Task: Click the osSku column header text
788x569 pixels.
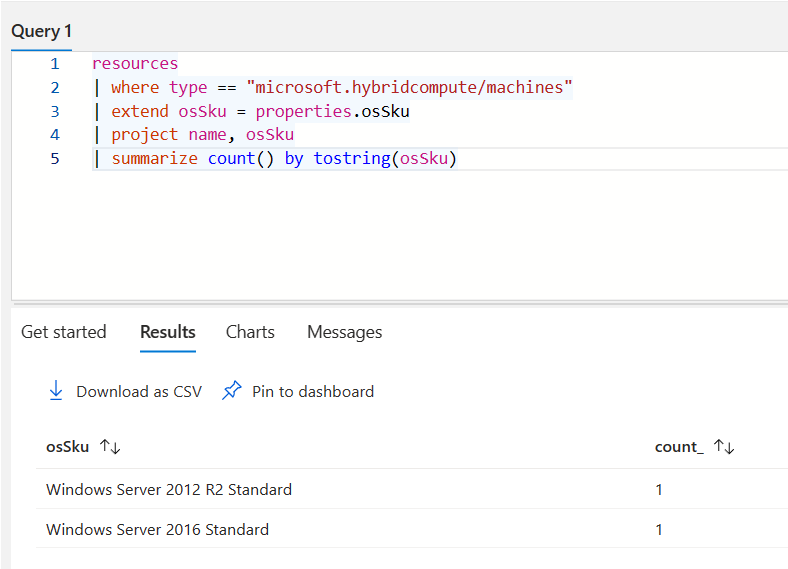Action: 68,447
